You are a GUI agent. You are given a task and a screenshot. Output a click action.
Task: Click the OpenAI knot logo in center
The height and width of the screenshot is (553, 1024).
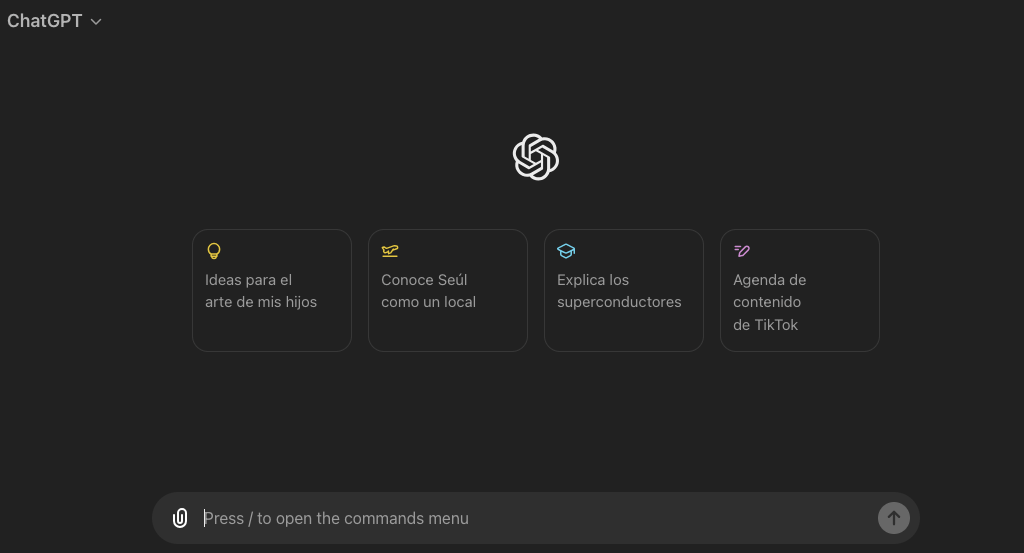(x=536, y=157)
